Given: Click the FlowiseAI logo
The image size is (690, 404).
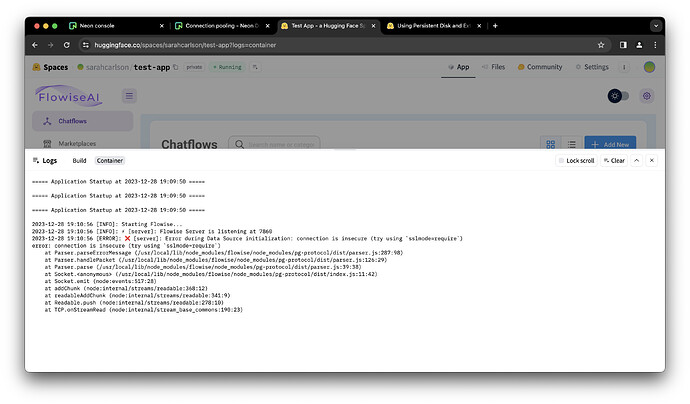Looking at the screenshot, I should [x=69, y=96].
